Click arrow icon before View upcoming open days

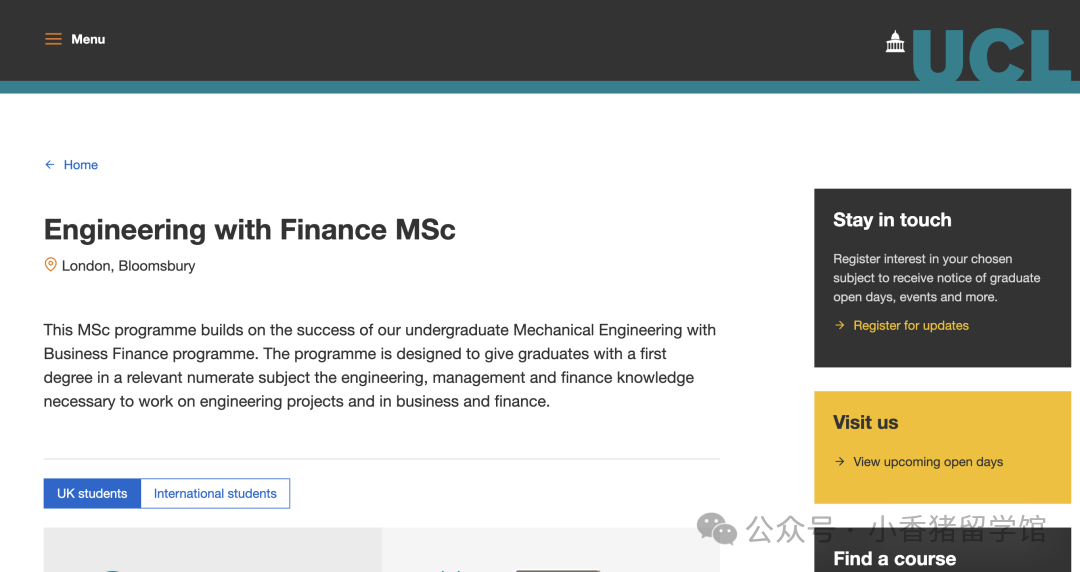coord(839,462)
